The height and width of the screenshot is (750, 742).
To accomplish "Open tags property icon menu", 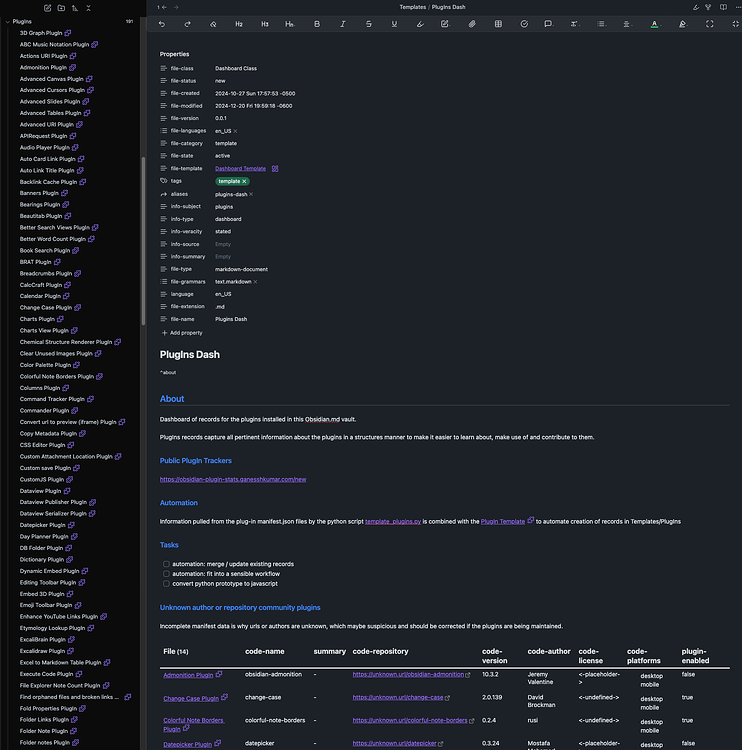I will coord(164,181).
